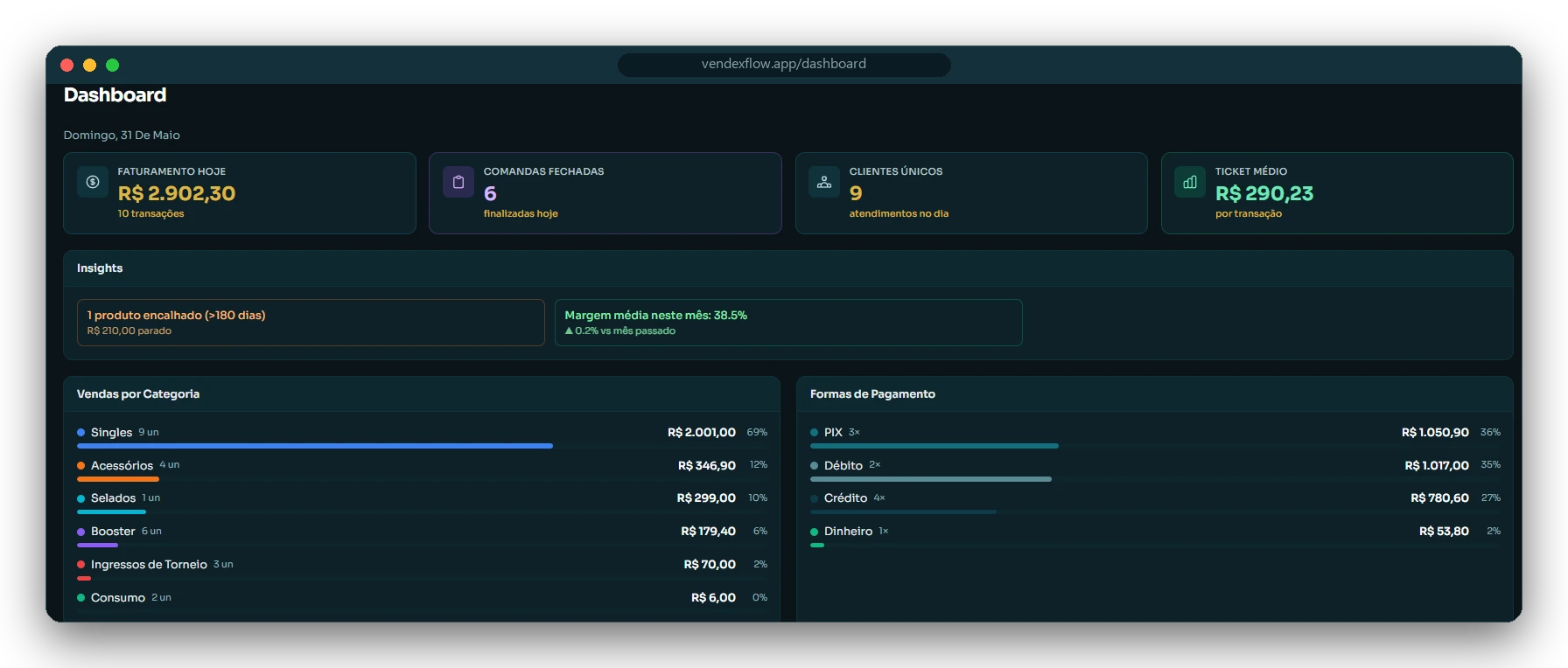This screenshot has width=1568, height=668.
Task: Click the R$ 70,00 Ingressos amount
Action: tap(710, 564)
